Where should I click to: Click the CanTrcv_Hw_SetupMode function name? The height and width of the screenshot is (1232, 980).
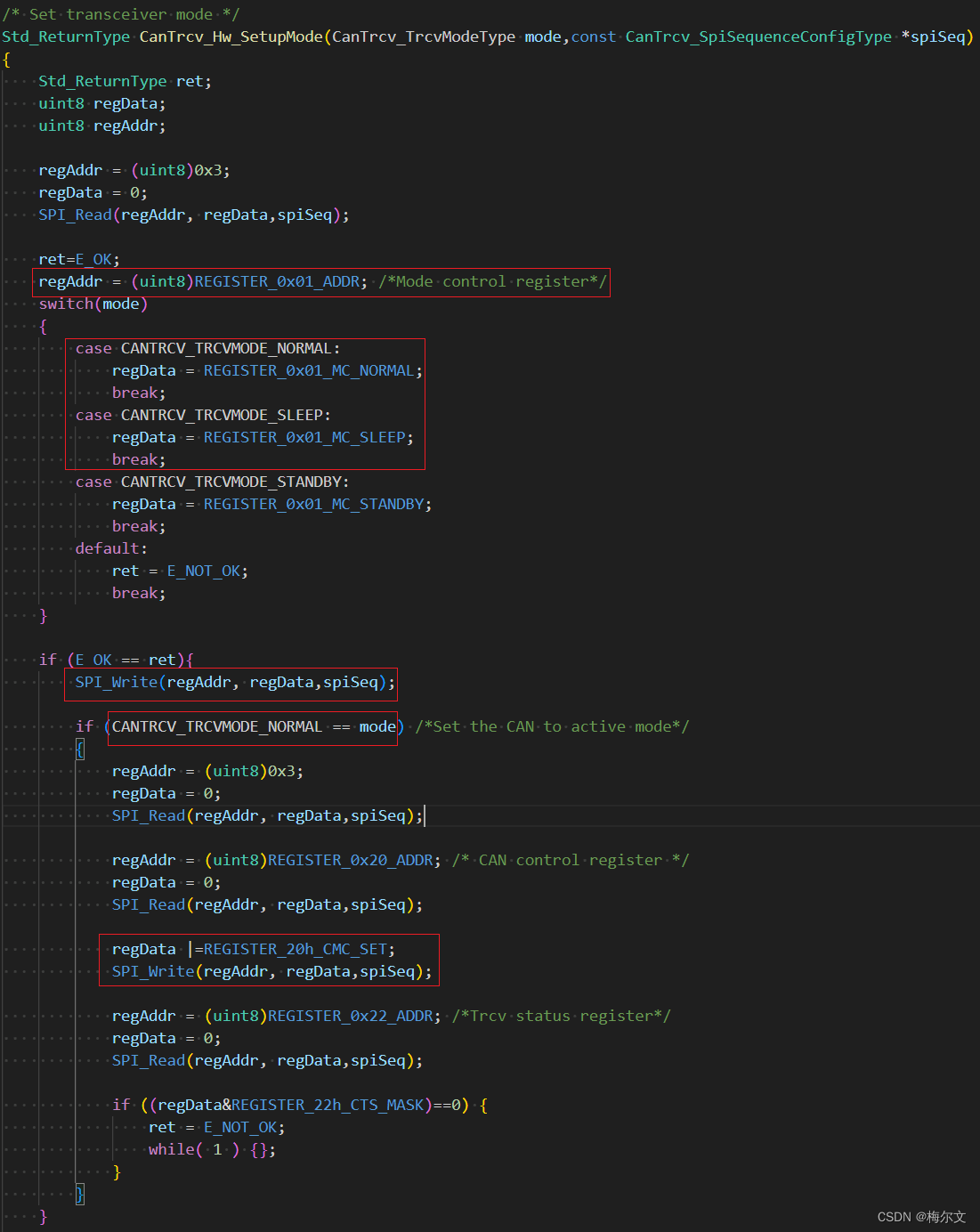[x=231, y=36]
